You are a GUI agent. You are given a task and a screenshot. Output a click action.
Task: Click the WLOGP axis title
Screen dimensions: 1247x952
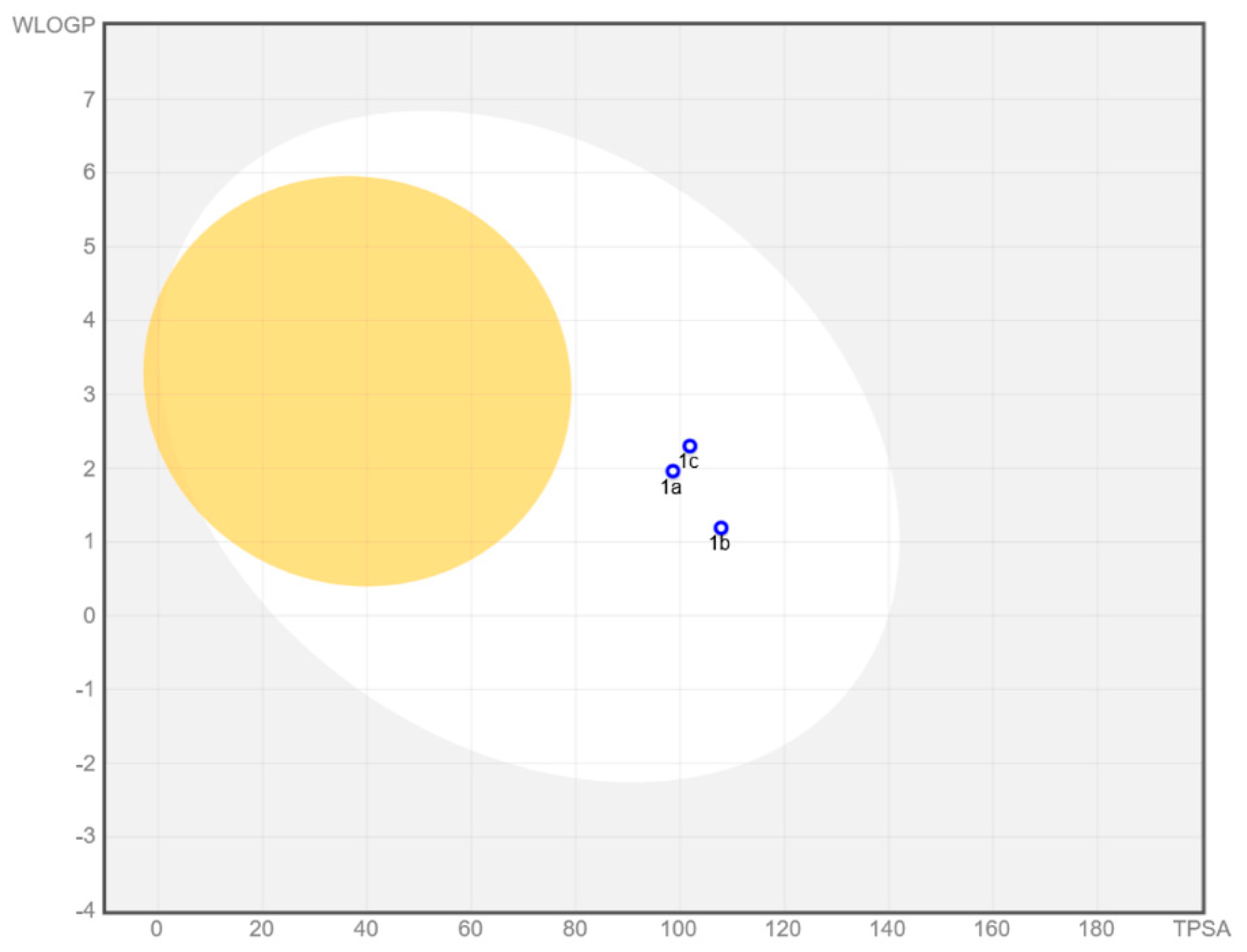pyautogui.click(x=53, y=26)
